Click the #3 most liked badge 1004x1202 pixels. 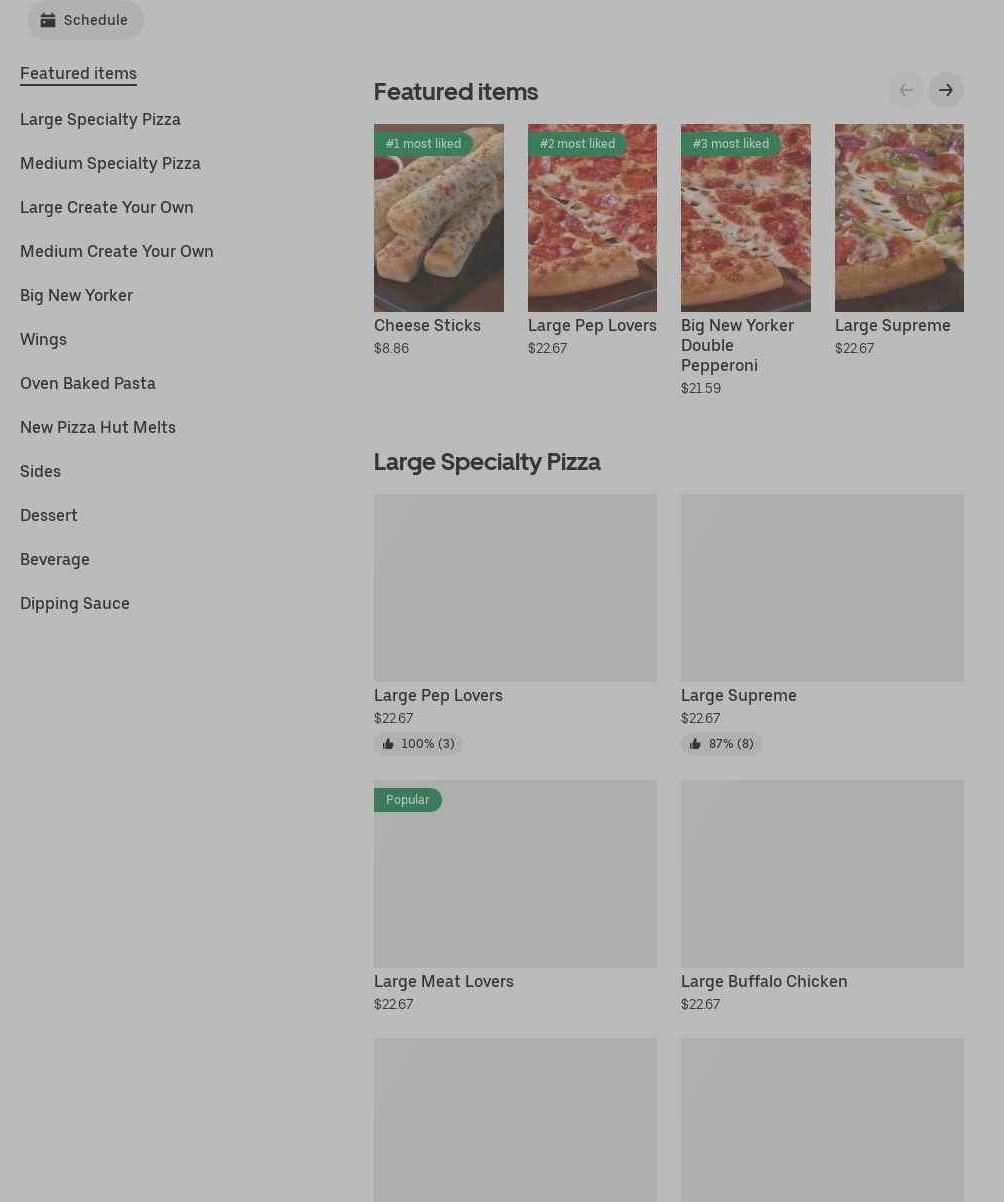tap(730, 144)
